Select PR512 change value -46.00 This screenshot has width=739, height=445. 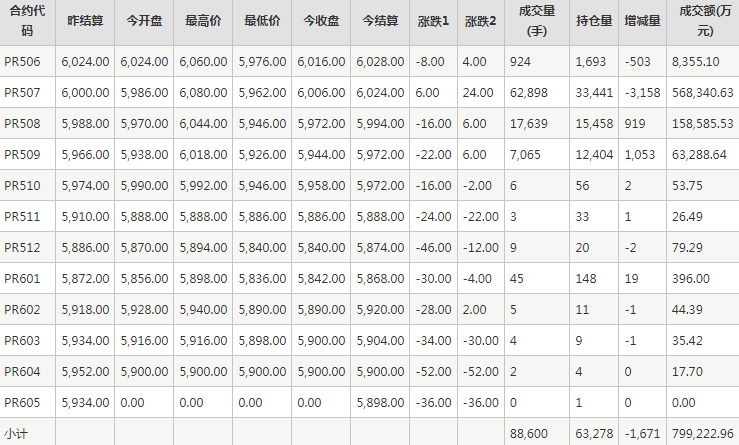point(434,248)
